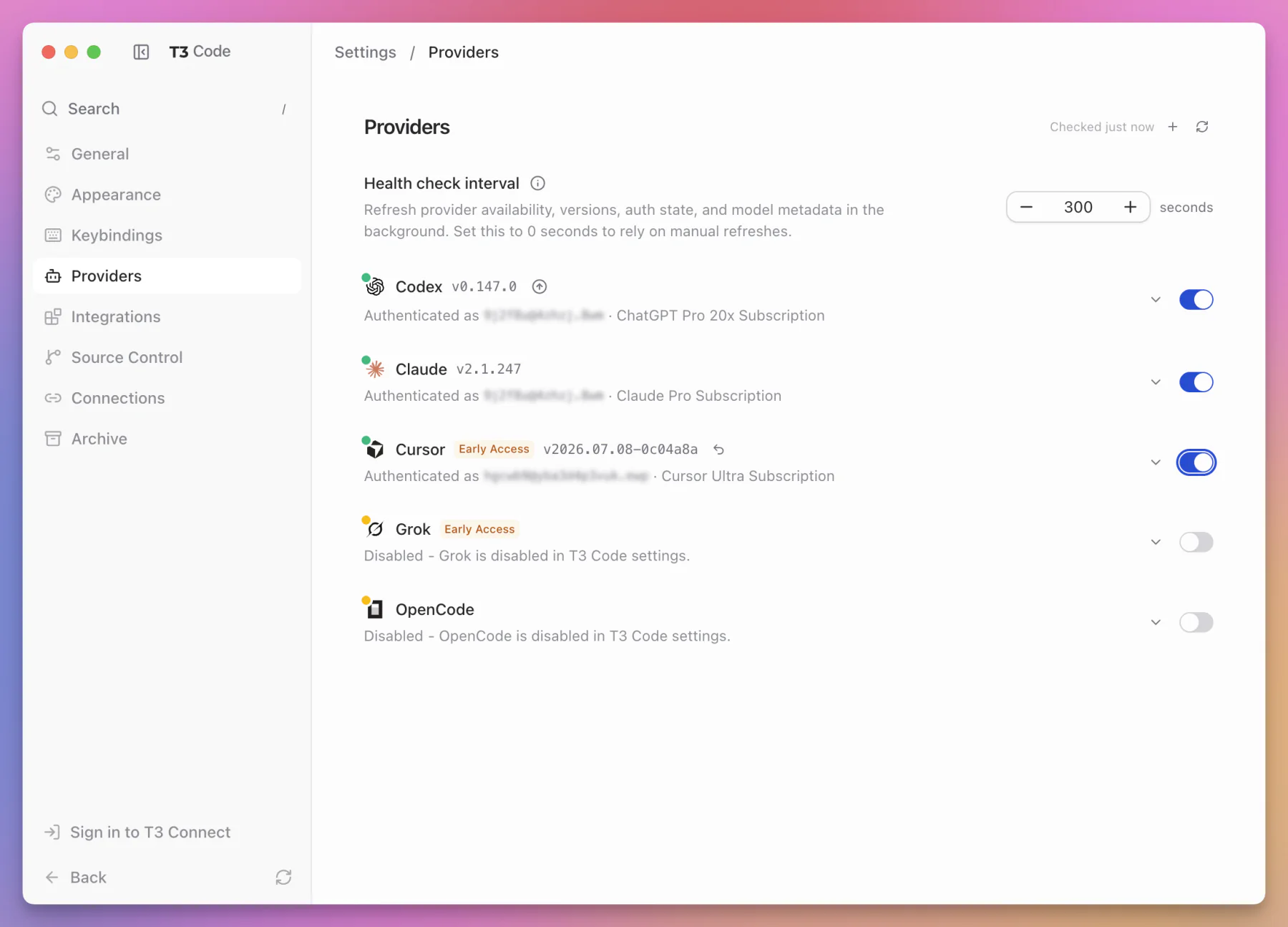Click the Codex logo icon
Viewport: 1288px width, 927px height.
(x=375, y=286)
